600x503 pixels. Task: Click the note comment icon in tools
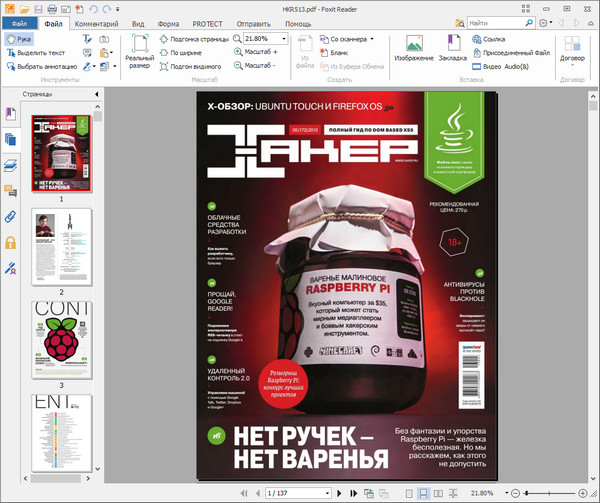point(87,53)
